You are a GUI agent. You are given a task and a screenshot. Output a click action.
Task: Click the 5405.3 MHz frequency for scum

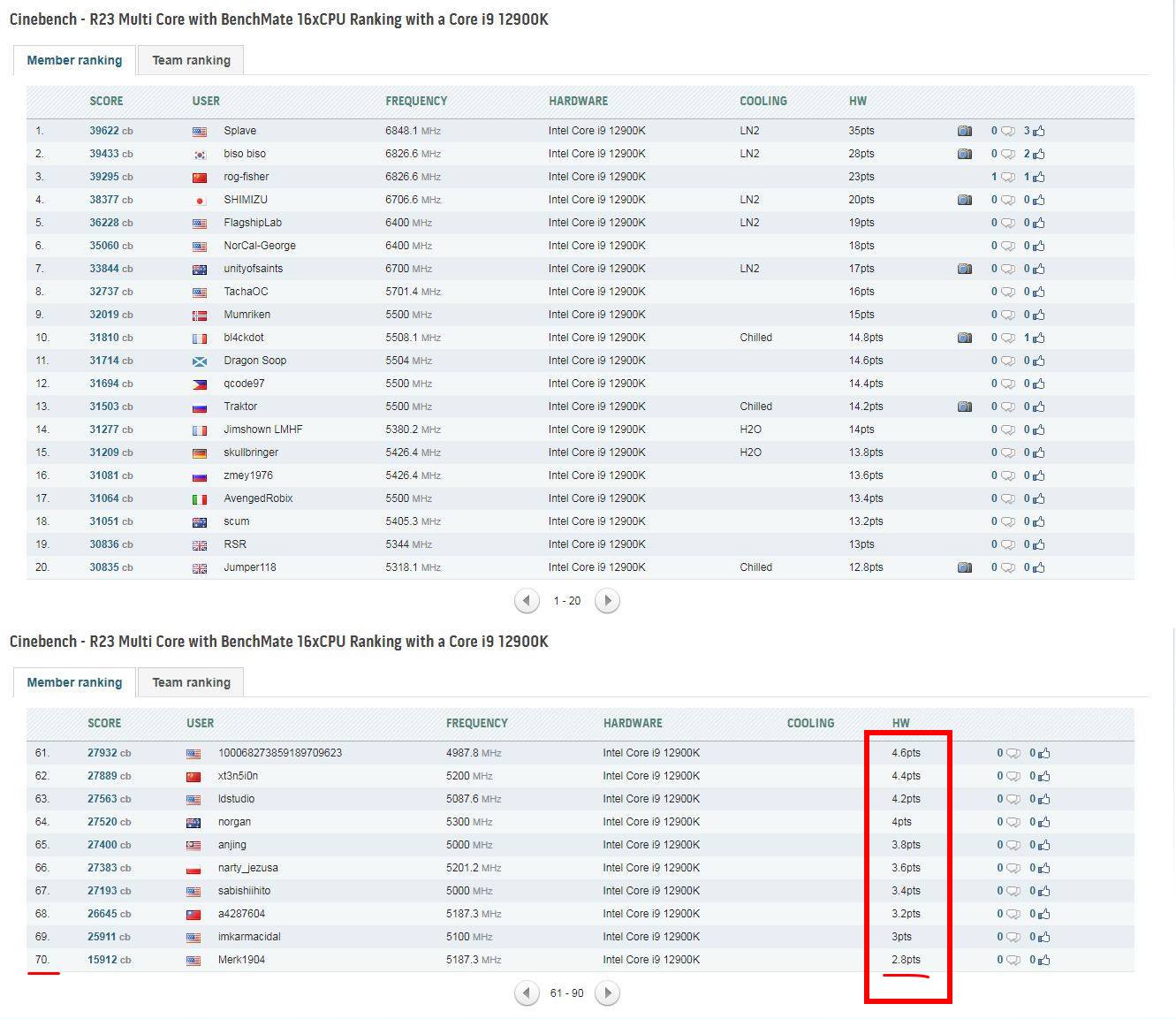(413, 521)
